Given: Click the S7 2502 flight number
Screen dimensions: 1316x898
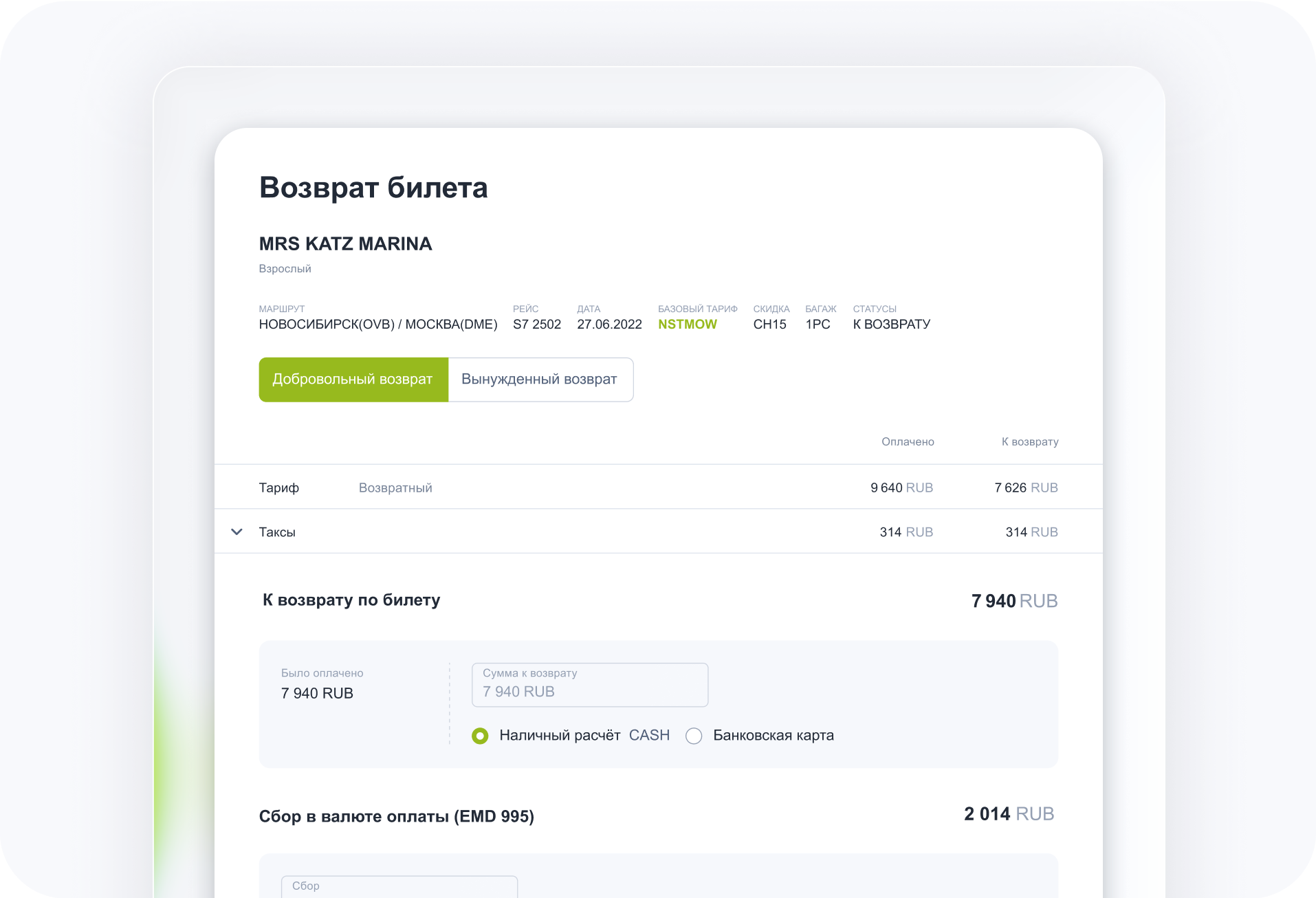Looking at the screenshot, I should coord(536,325).
